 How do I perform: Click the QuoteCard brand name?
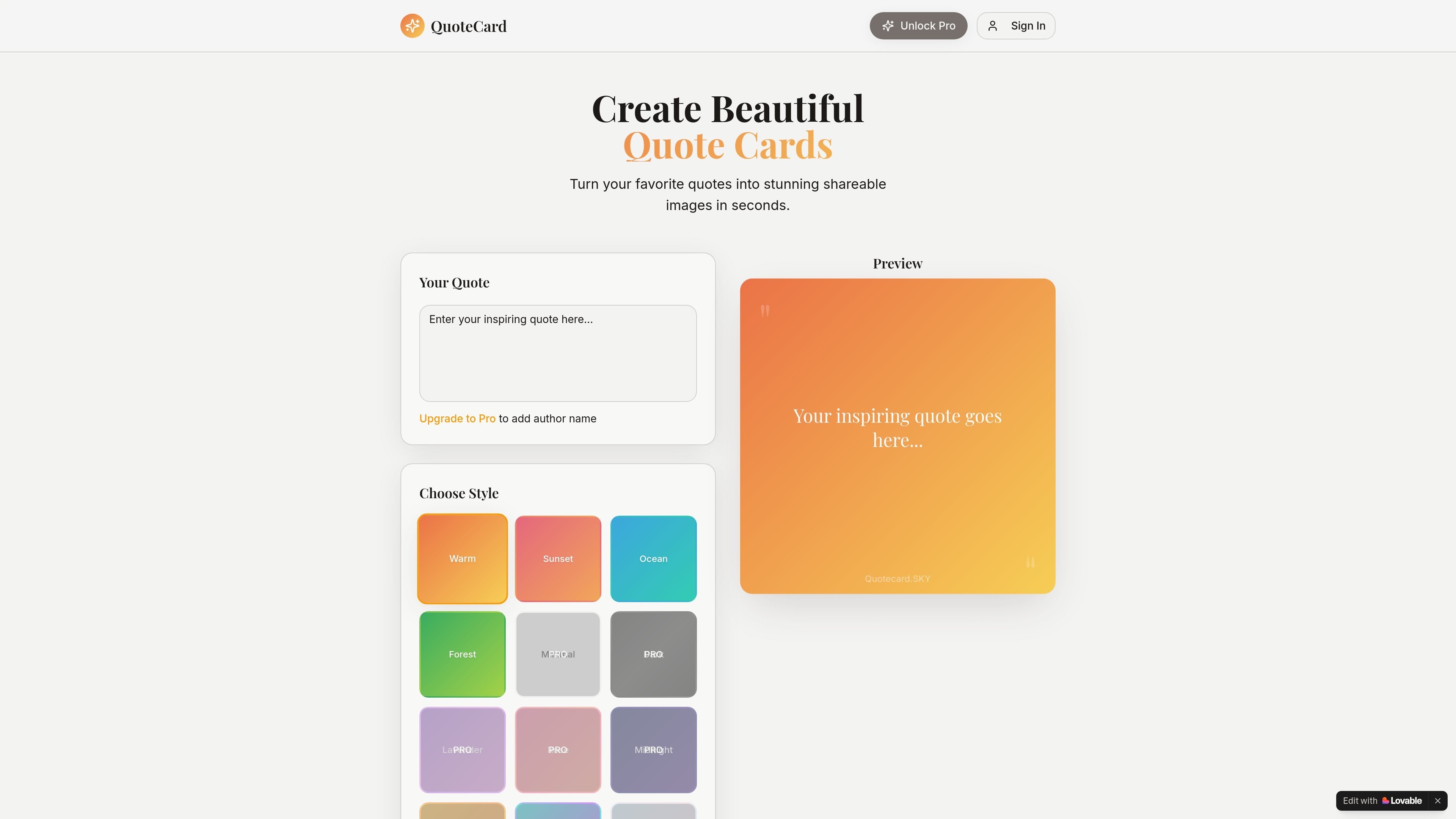click(469, 27)
